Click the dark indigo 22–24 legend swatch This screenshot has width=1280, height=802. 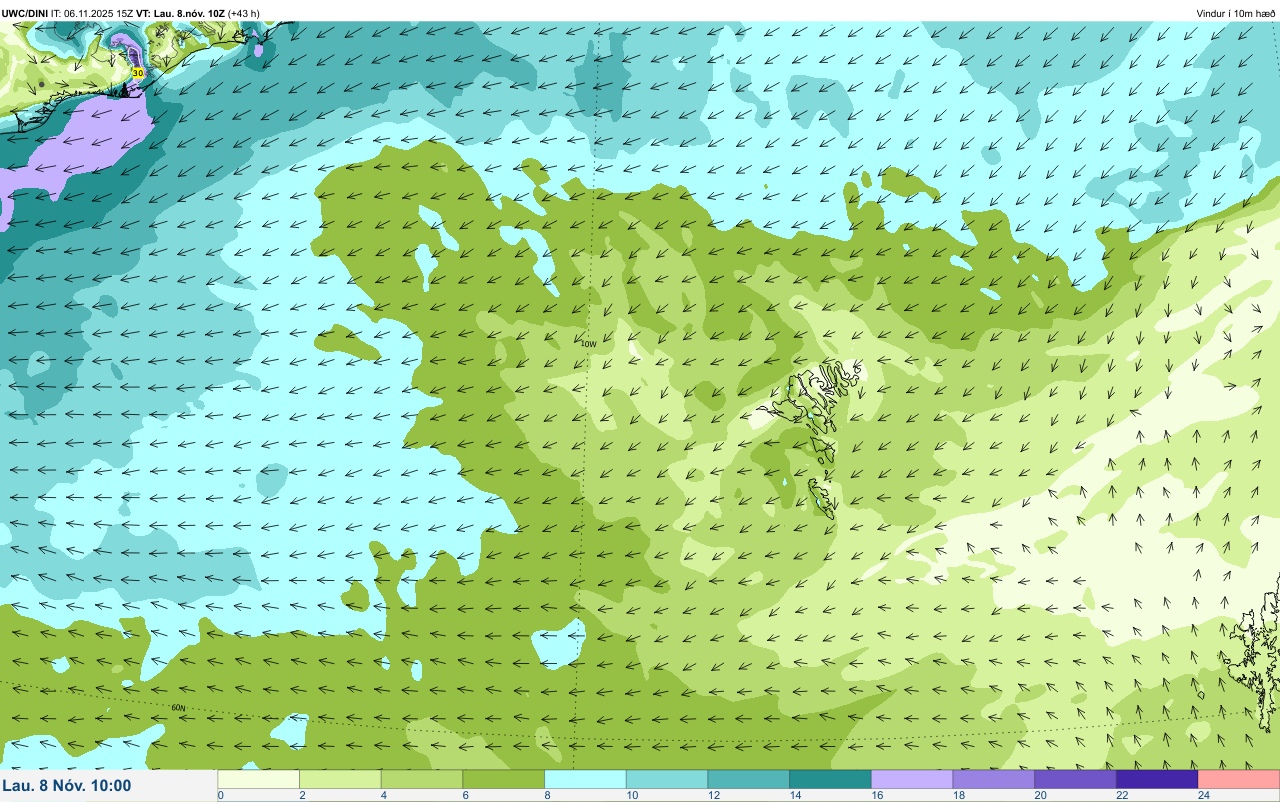pos(1157,779)
